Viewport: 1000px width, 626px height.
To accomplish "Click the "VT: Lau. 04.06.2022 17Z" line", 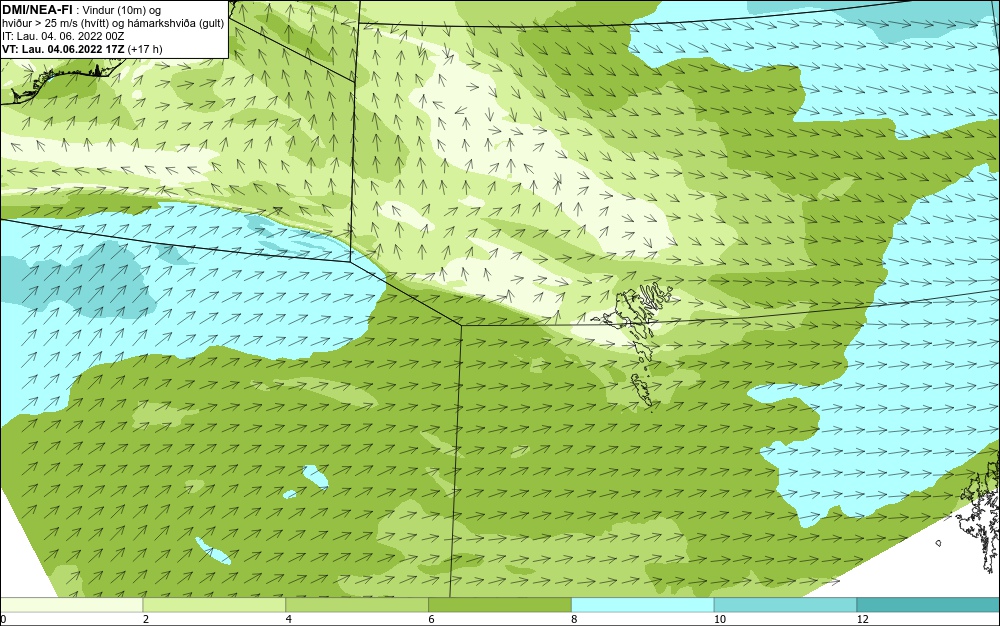I will click(64, 49).
